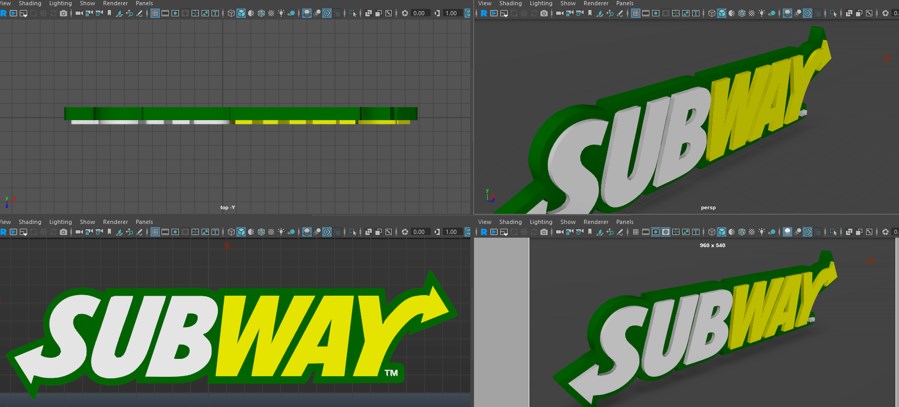Click the viewport snapshot camera icon in the top panel
899x407 pixels.
pos(63,13)
